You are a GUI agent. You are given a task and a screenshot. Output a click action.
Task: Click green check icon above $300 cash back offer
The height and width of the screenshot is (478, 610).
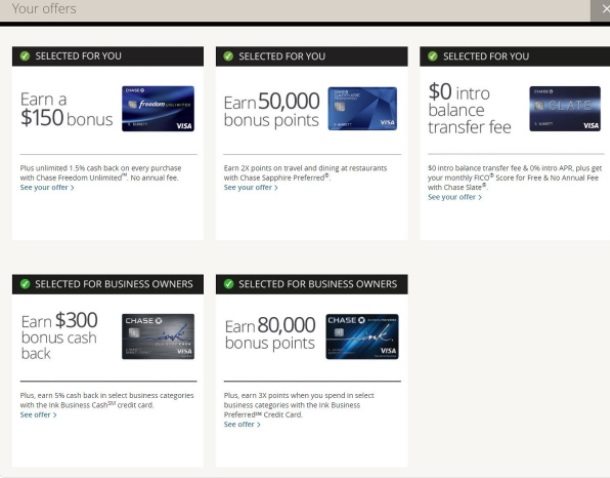[25, 284]
